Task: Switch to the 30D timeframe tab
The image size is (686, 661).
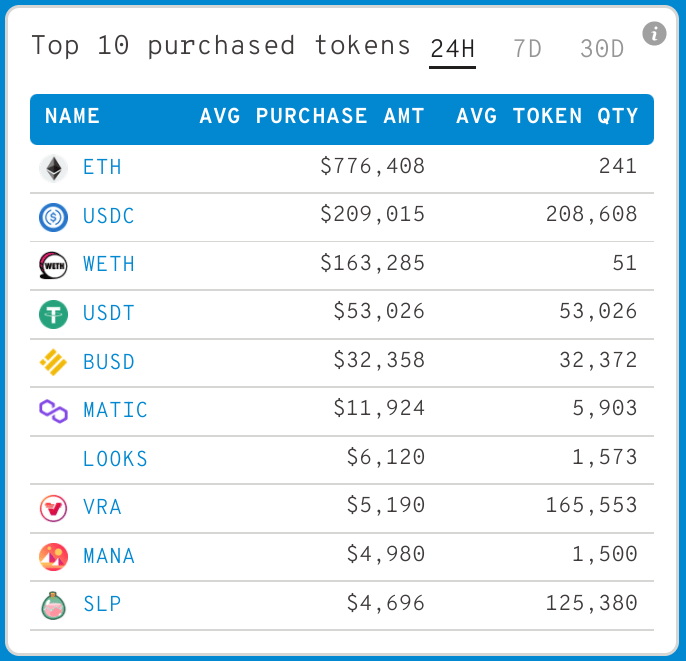Action: (602, 49)
